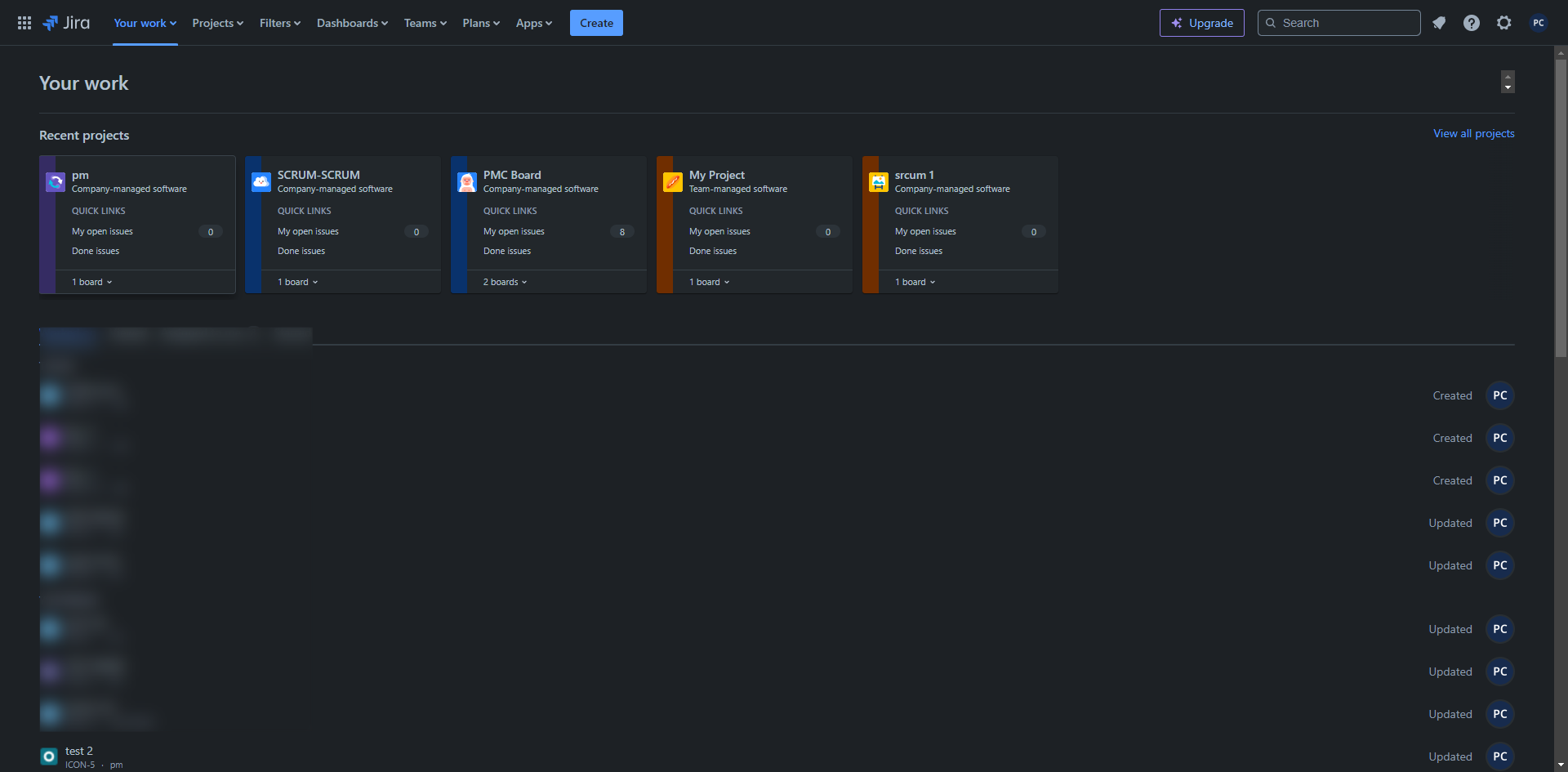Open the test 2 issue link
The height and width of the screenshot is (772, 1568).
point(79,751)
